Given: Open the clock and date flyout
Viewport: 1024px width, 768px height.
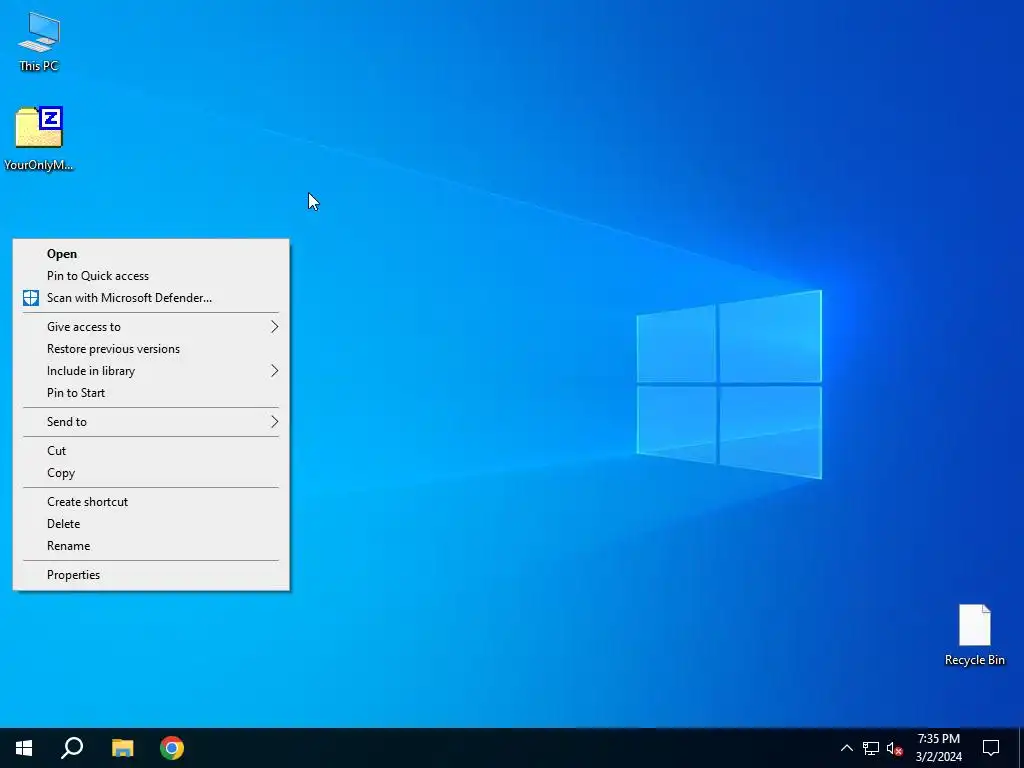Looking at the screenshot, I should click(x=938, y=748).
